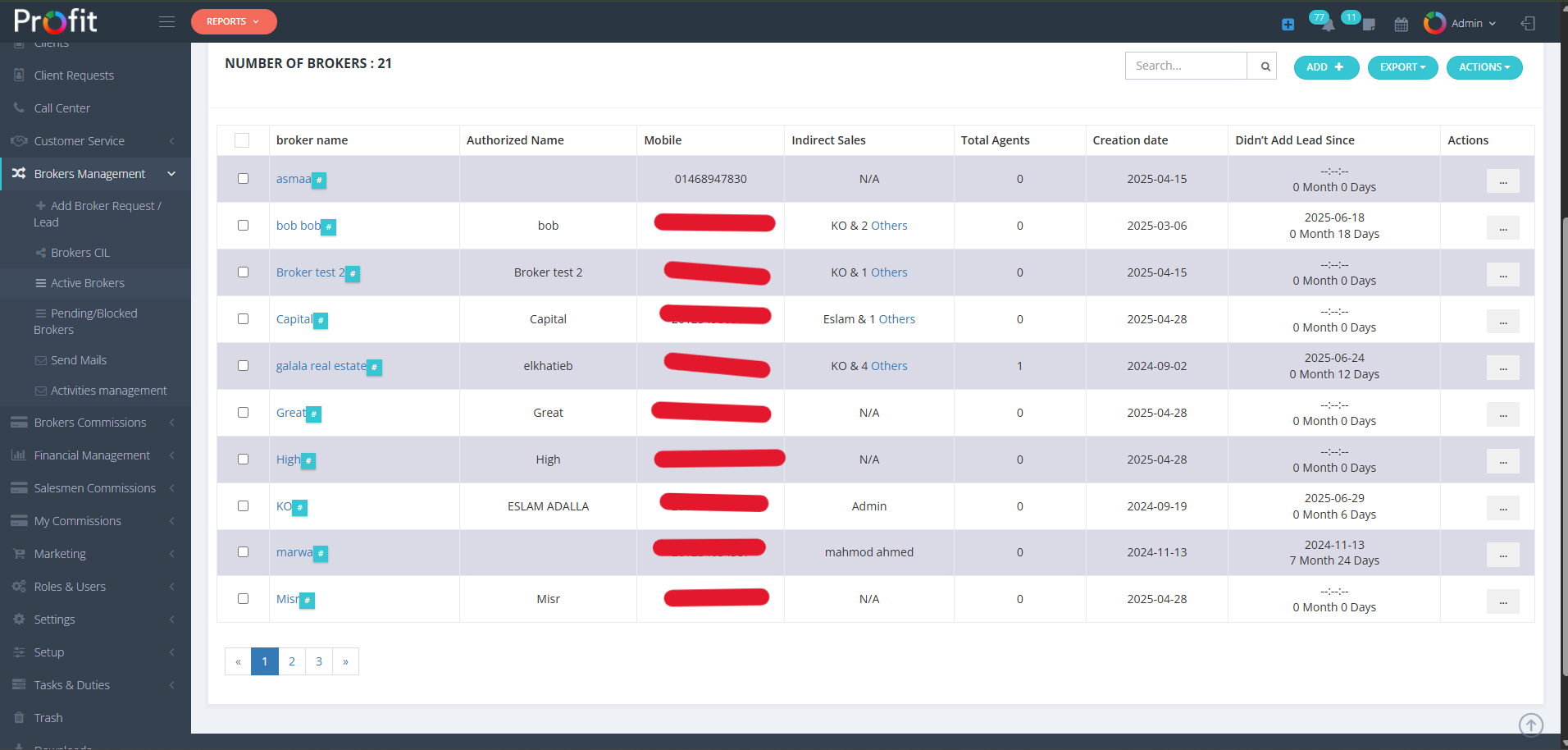The image size is (1568, 750).
Task: Select the Call Center phone icon
Action: pos(18,107)
